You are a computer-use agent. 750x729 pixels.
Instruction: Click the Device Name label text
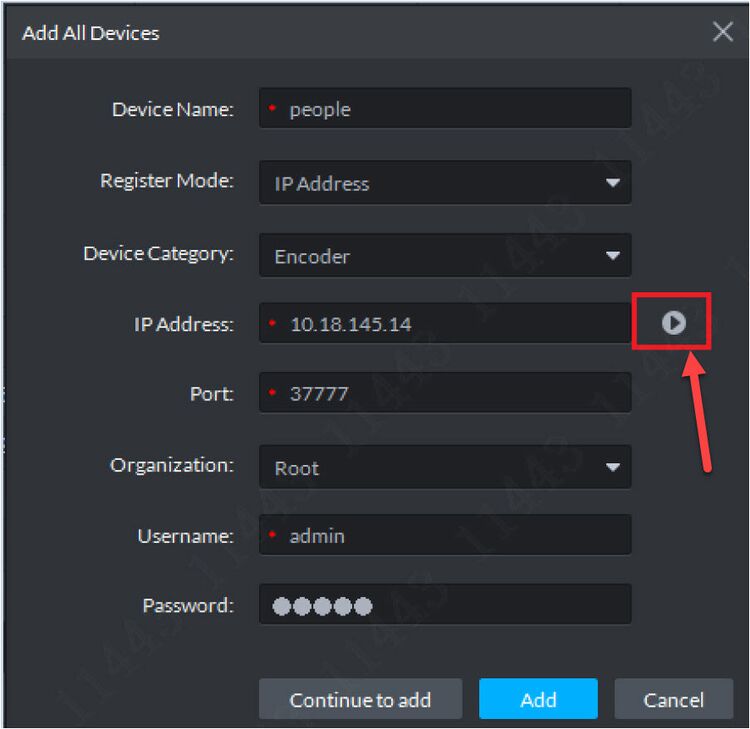pyautogui.click(x=172, y=109)
